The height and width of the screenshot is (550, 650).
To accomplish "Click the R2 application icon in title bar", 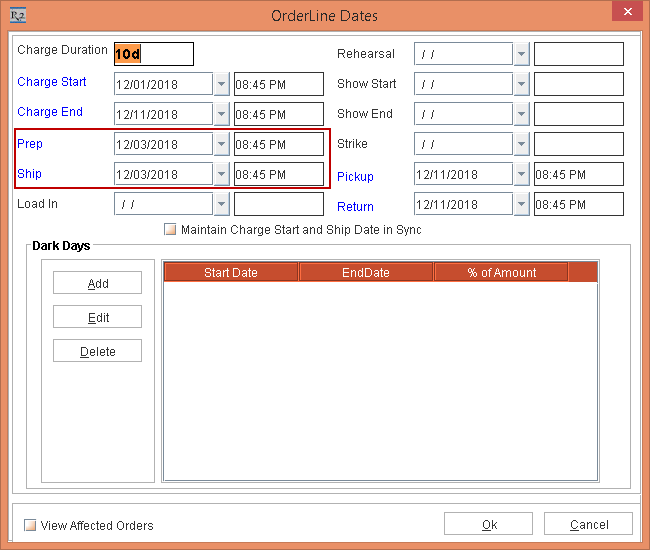I will pos(16,15).
